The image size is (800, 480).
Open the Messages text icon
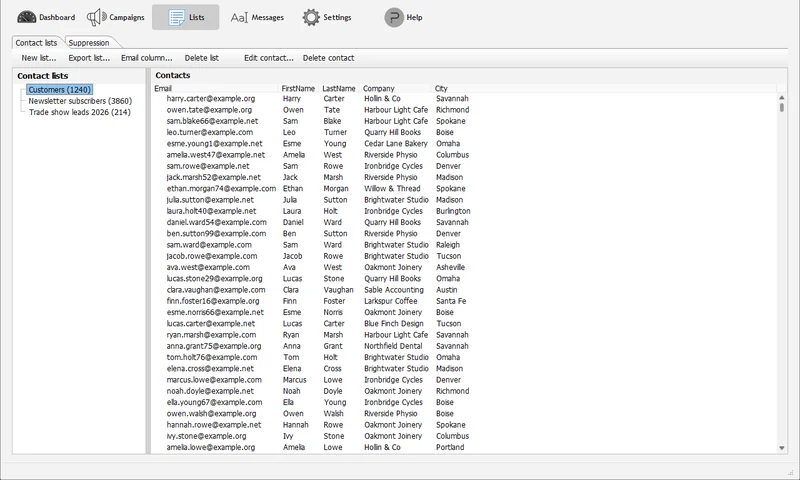pyautogui.click(x=239, y=18)
